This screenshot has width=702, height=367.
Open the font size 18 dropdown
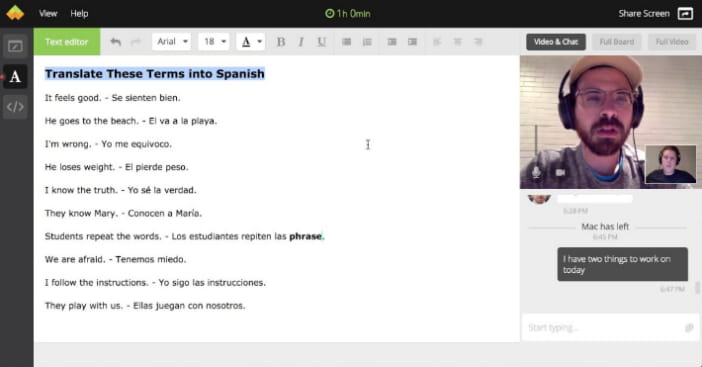point(214,42)
